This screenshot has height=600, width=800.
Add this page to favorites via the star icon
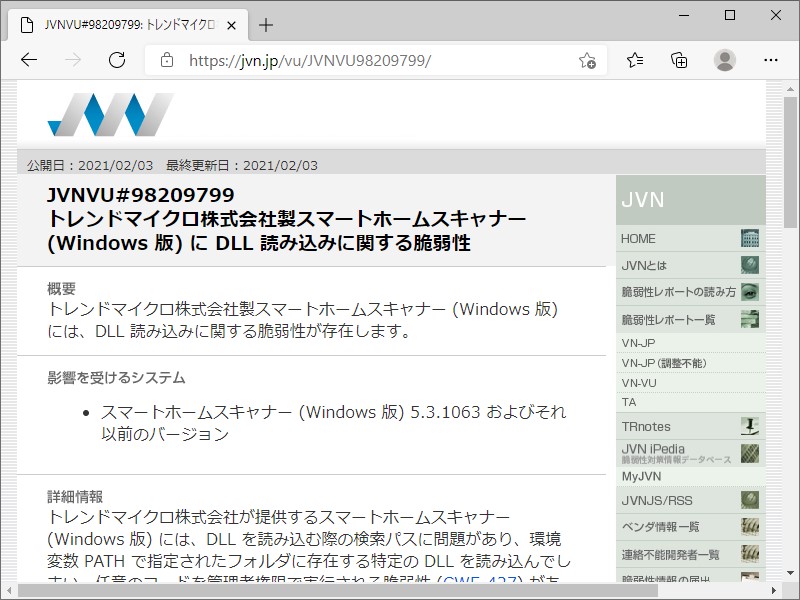coord(589,60)
